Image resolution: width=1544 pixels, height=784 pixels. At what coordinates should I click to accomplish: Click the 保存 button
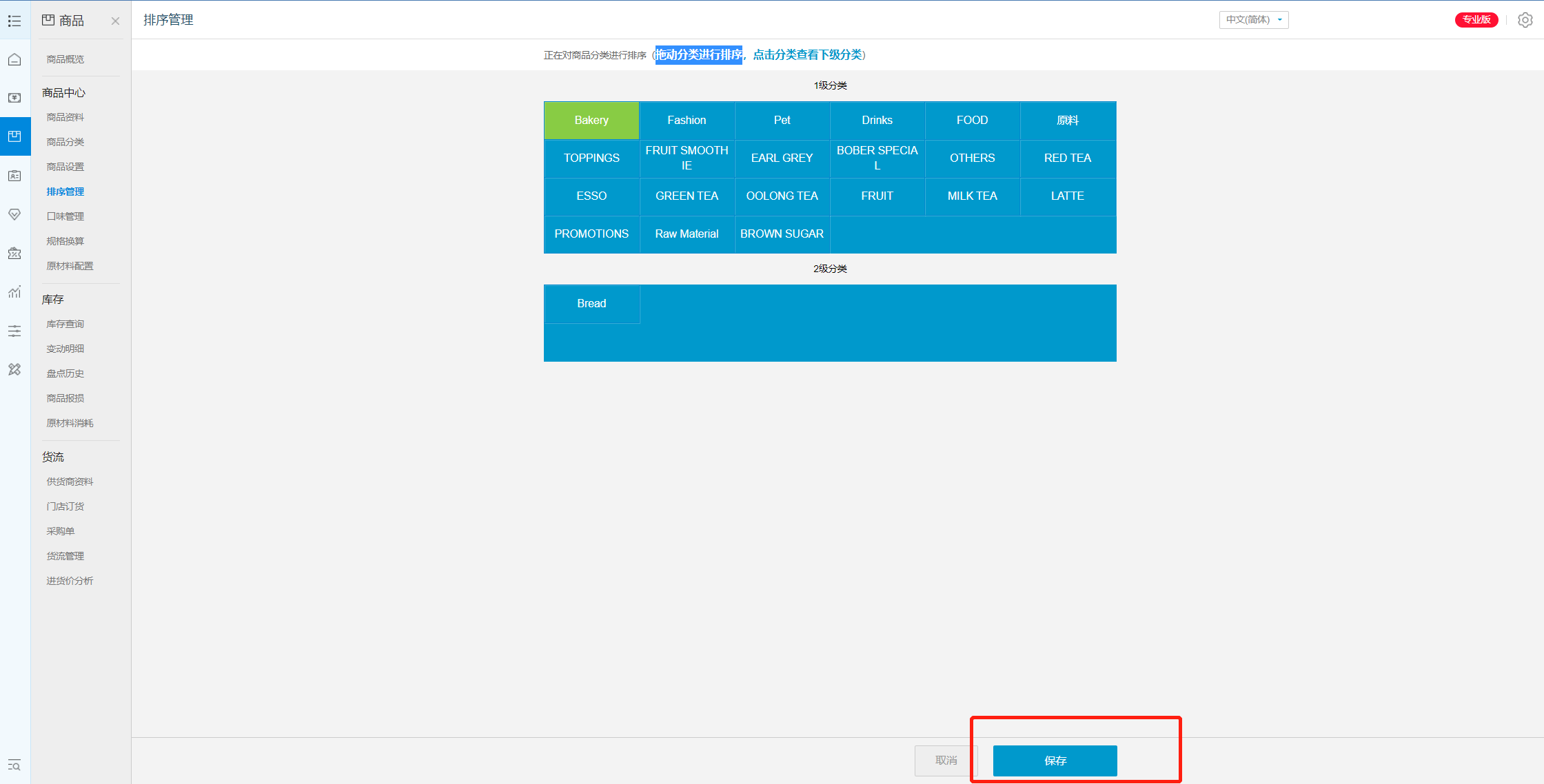[x=1055, y=761]
